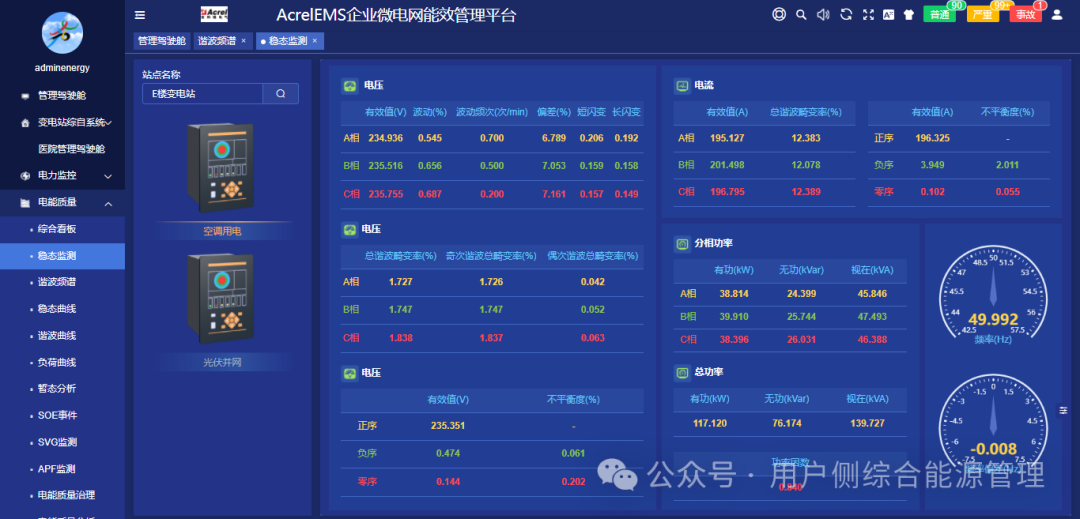Open 严重 alarms yellow badge button
Image resolution: width=1080 pixels, height=519 pixels.
(983, 14)
